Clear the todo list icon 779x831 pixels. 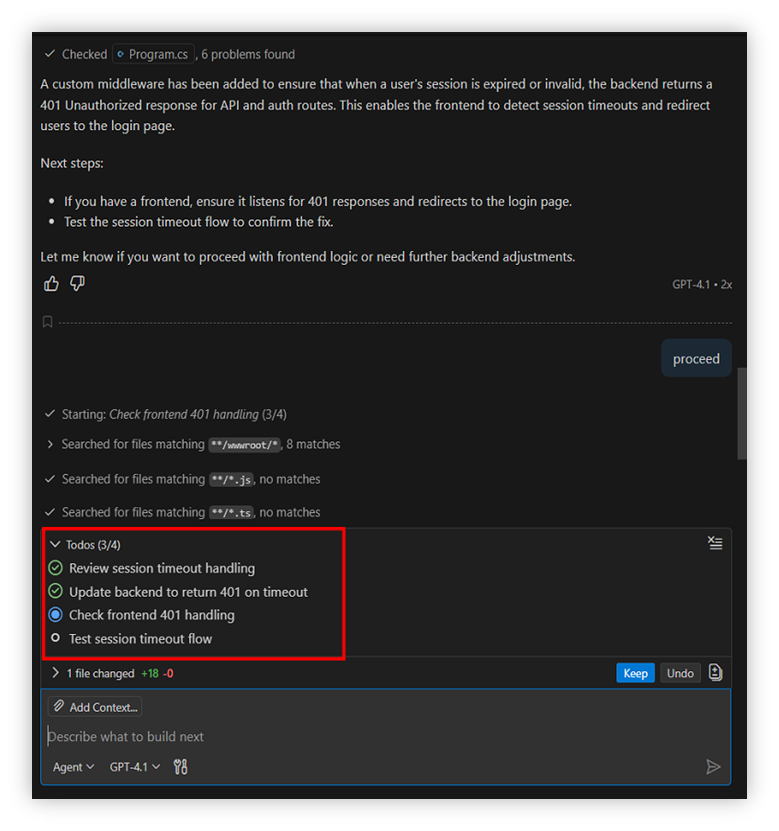click(715, 543)
